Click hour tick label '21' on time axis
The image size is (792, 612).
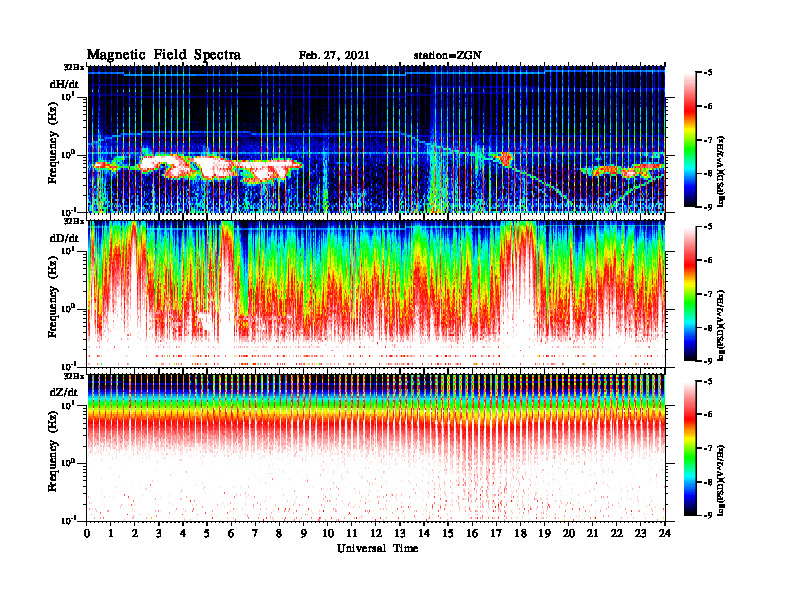(x=592, y=533)
